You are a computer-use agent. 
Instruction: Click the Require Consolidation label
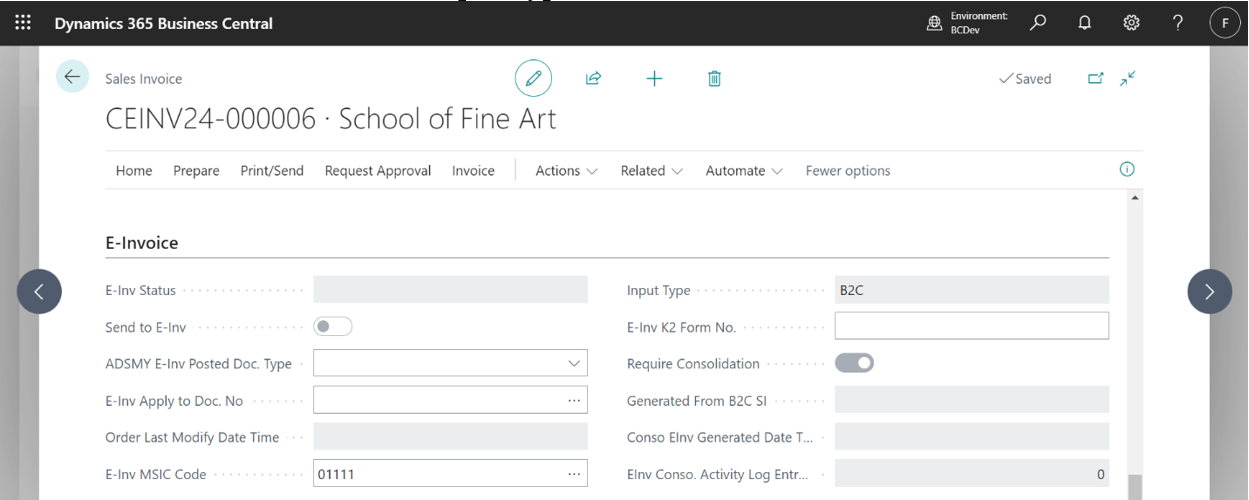[x=693, y=364]
